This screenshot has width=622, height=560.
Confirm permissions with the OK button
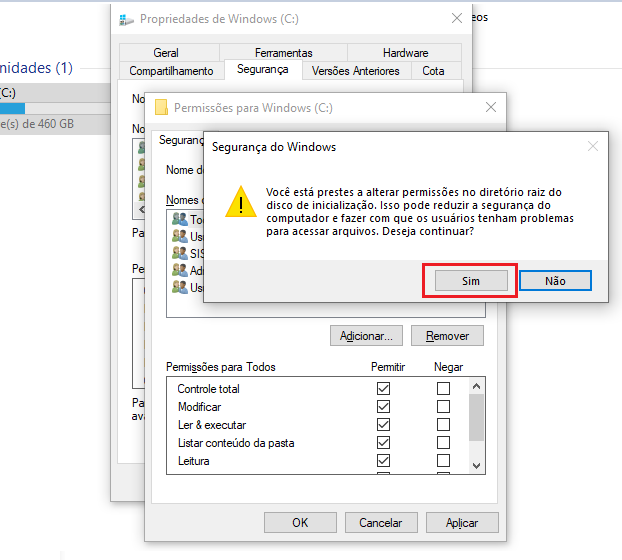(x=300, y=522)
